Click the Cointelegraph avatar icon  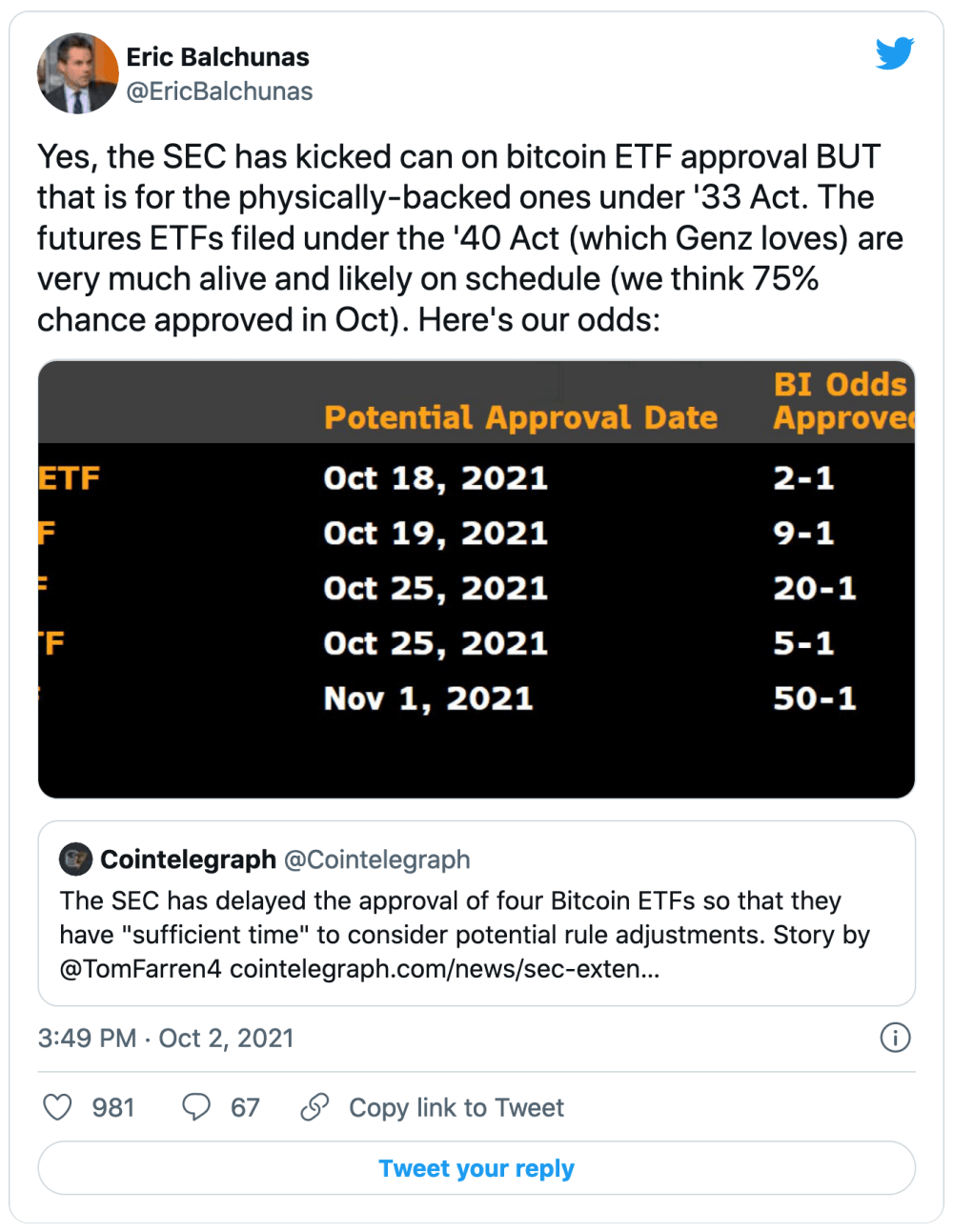coord(75,858)
